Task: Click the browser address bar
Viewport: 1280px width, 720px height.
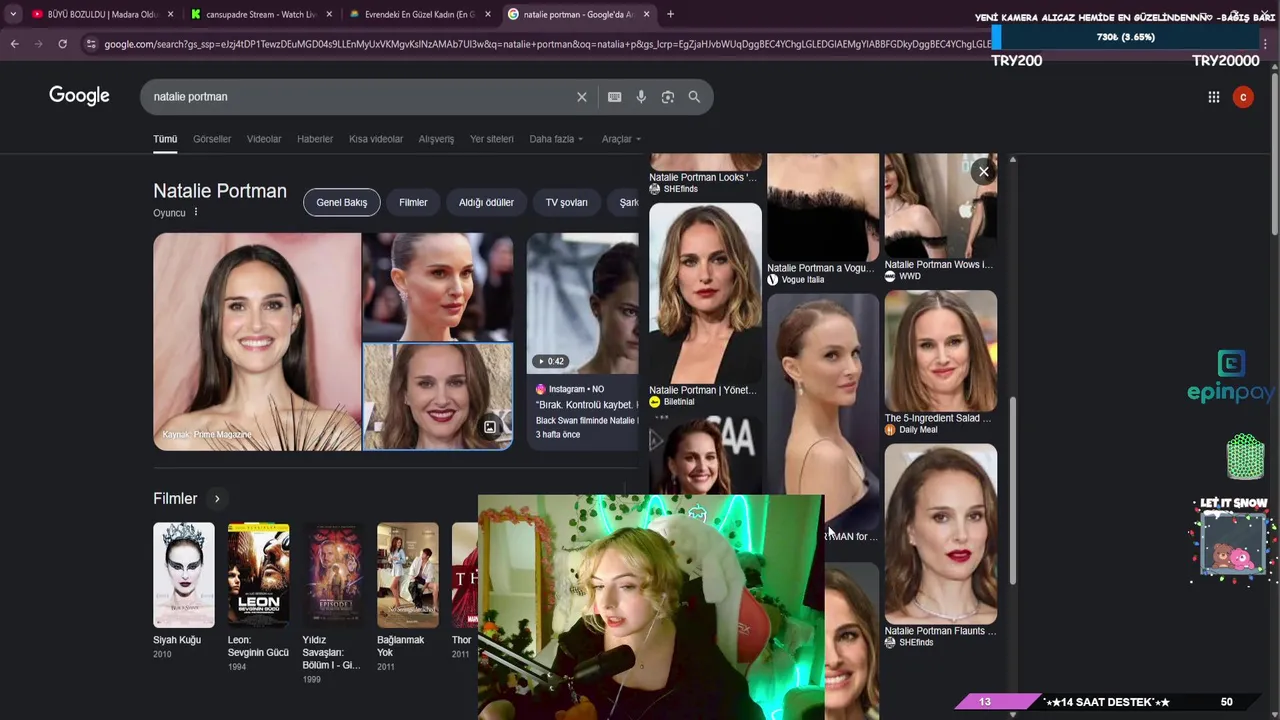Action: pos(545,44)
